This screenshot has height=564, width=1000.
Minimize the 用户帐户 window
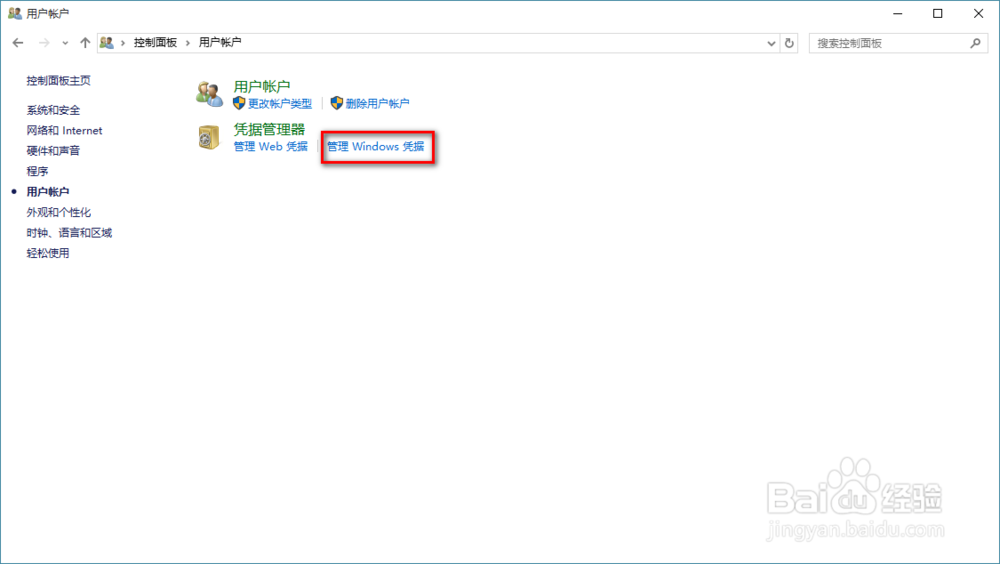coord(897,13)
